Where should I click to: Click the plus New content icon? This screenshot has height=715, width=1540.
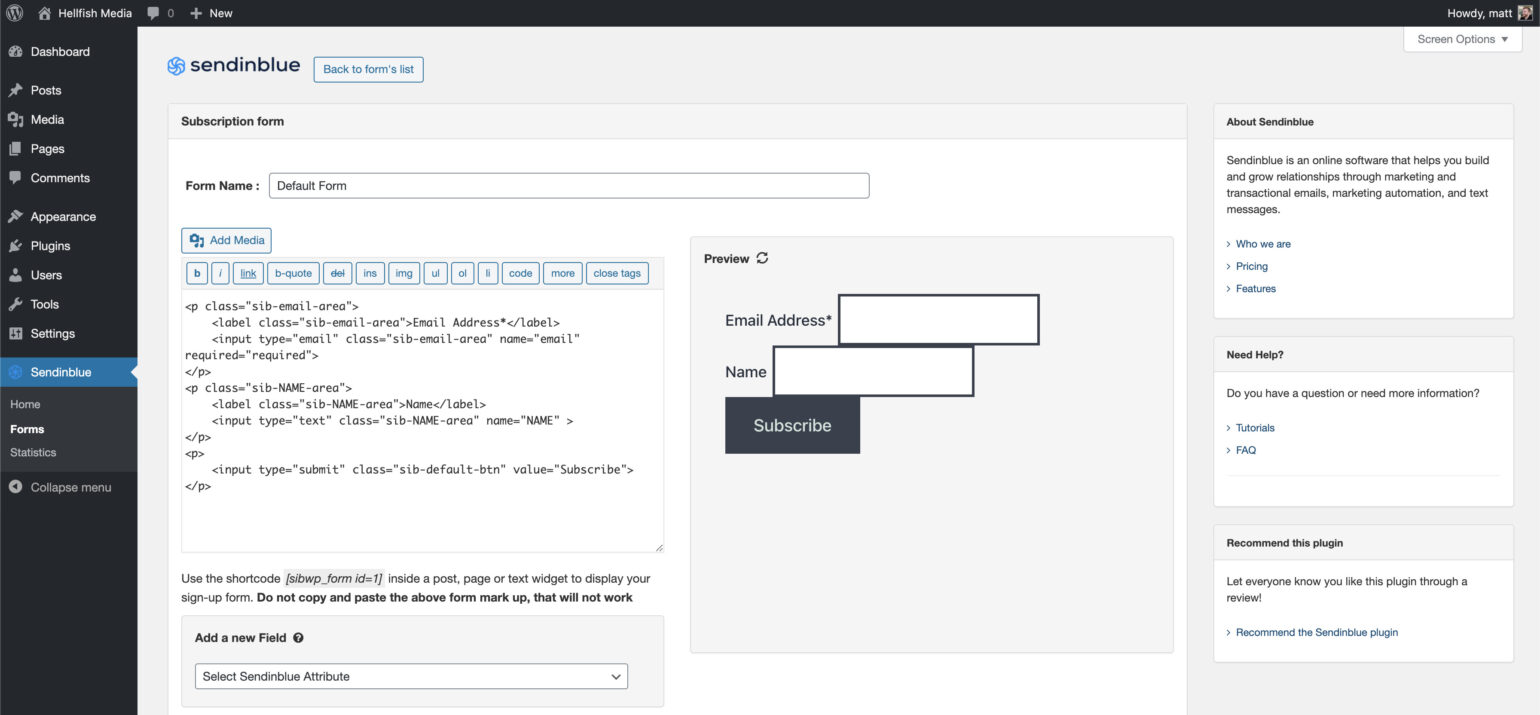[196, 13]
